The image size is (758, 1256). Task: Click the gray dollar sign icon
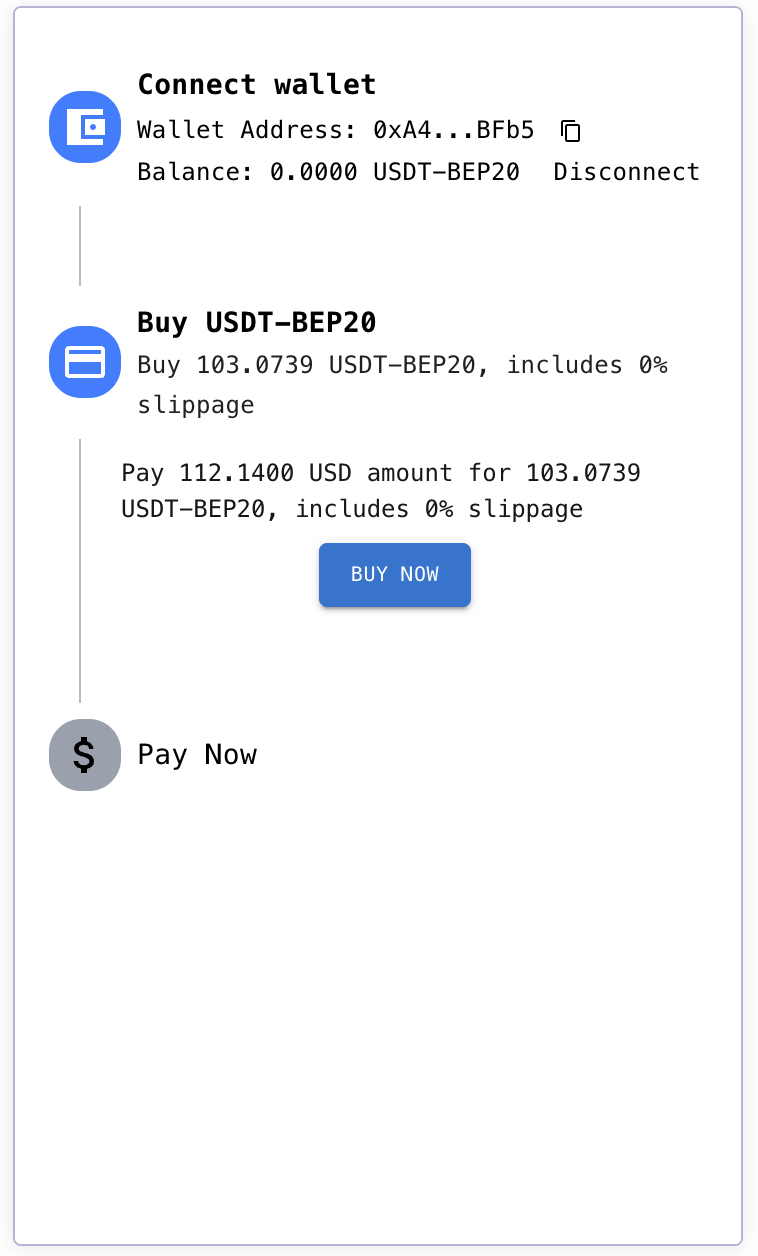[x=85, y=755]
